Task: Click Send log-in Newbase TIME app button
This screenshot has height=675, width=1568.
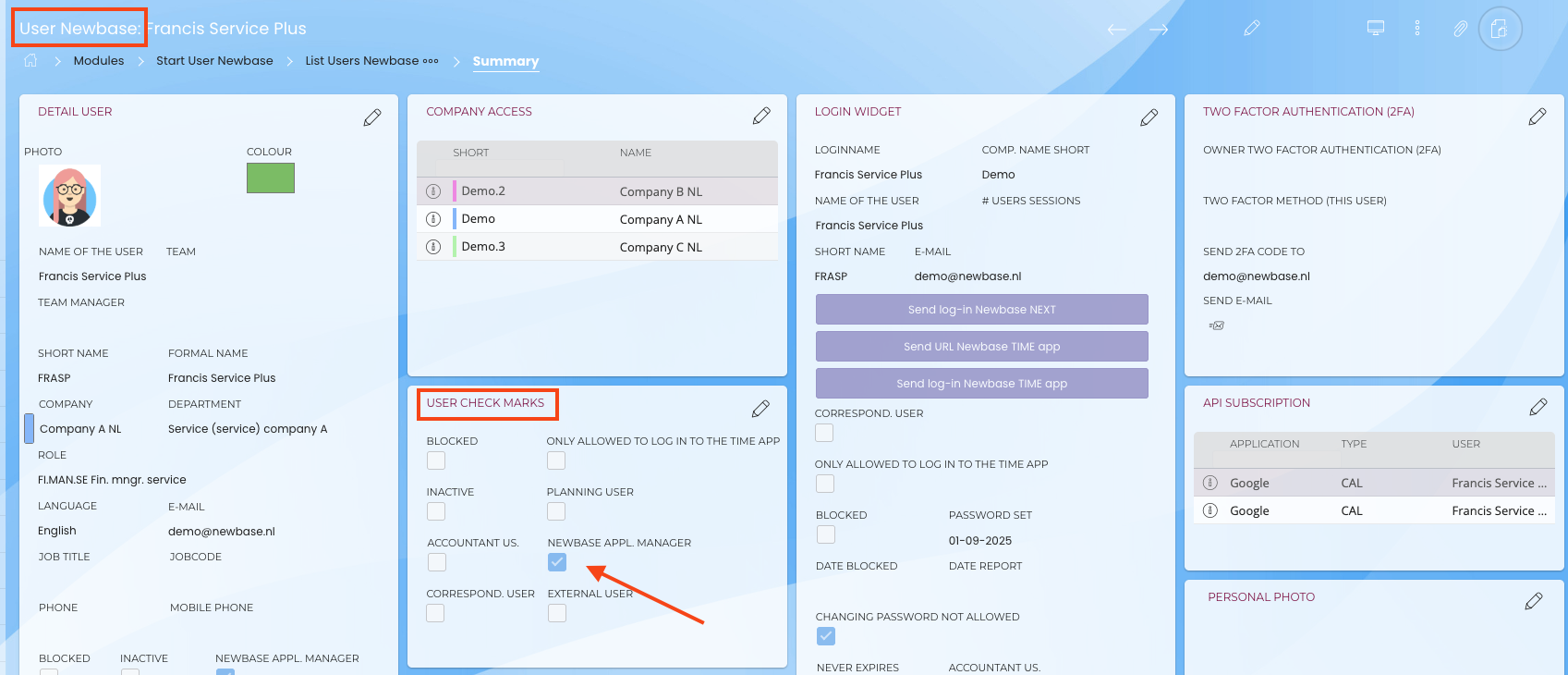Action: click(982, 384)
